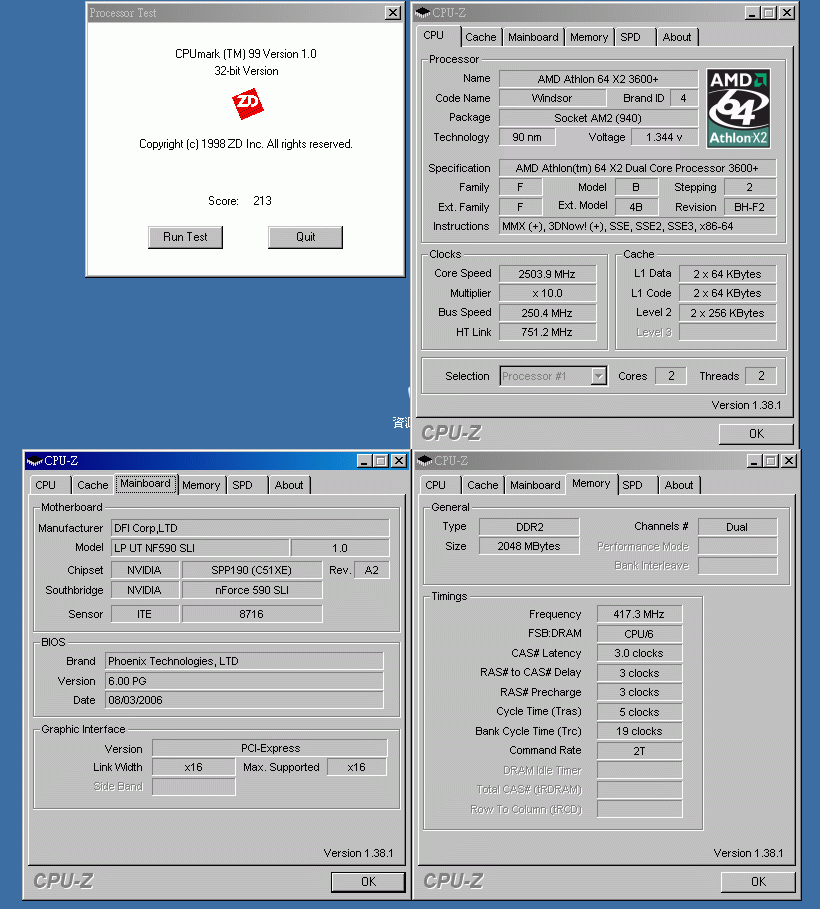Click the Voltage value 1.344 v
Screen dimensions: 820x909
coord(664,137)
